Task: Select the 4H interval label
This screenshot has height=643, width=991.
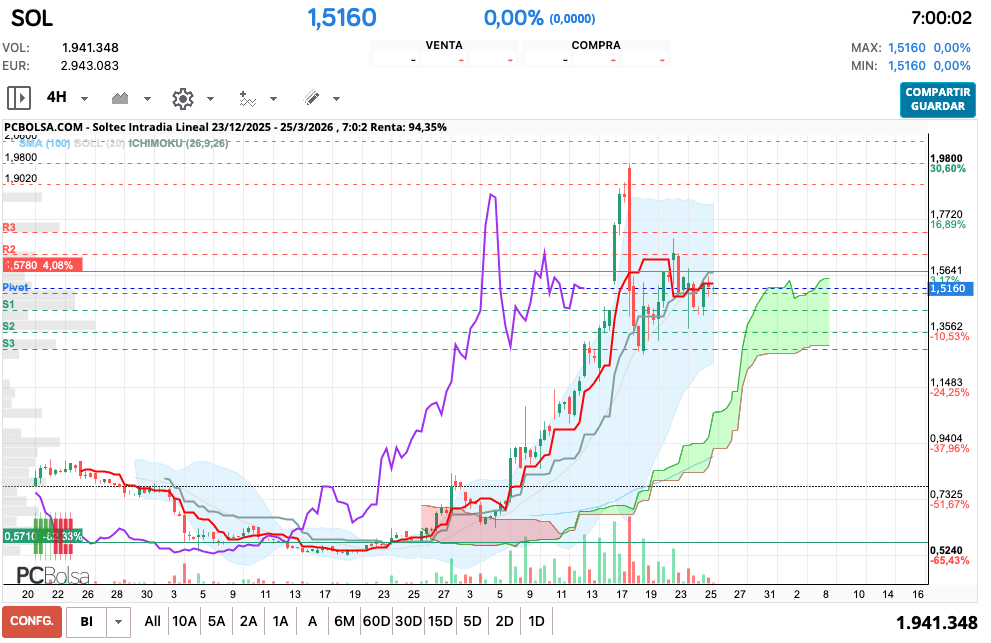Action: pyautogui.click(x=56, y=97)
